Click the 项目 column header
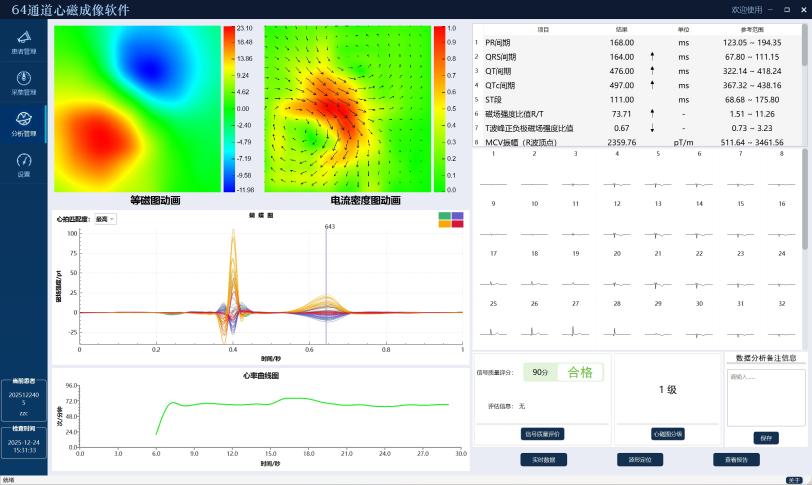The width and height of the screenshot is (812, 485). 543,30
